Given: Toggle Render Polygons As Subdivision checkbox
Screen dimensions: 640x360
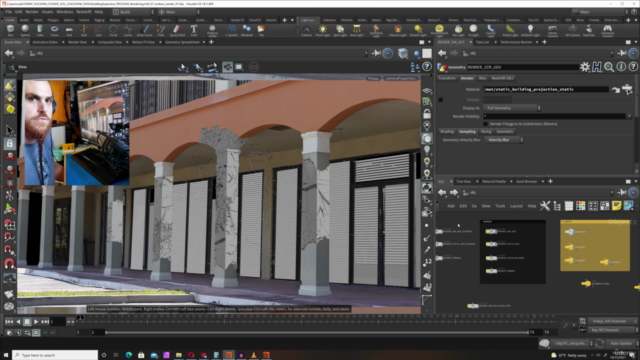Looking at the screenshot, I should 485,124.
